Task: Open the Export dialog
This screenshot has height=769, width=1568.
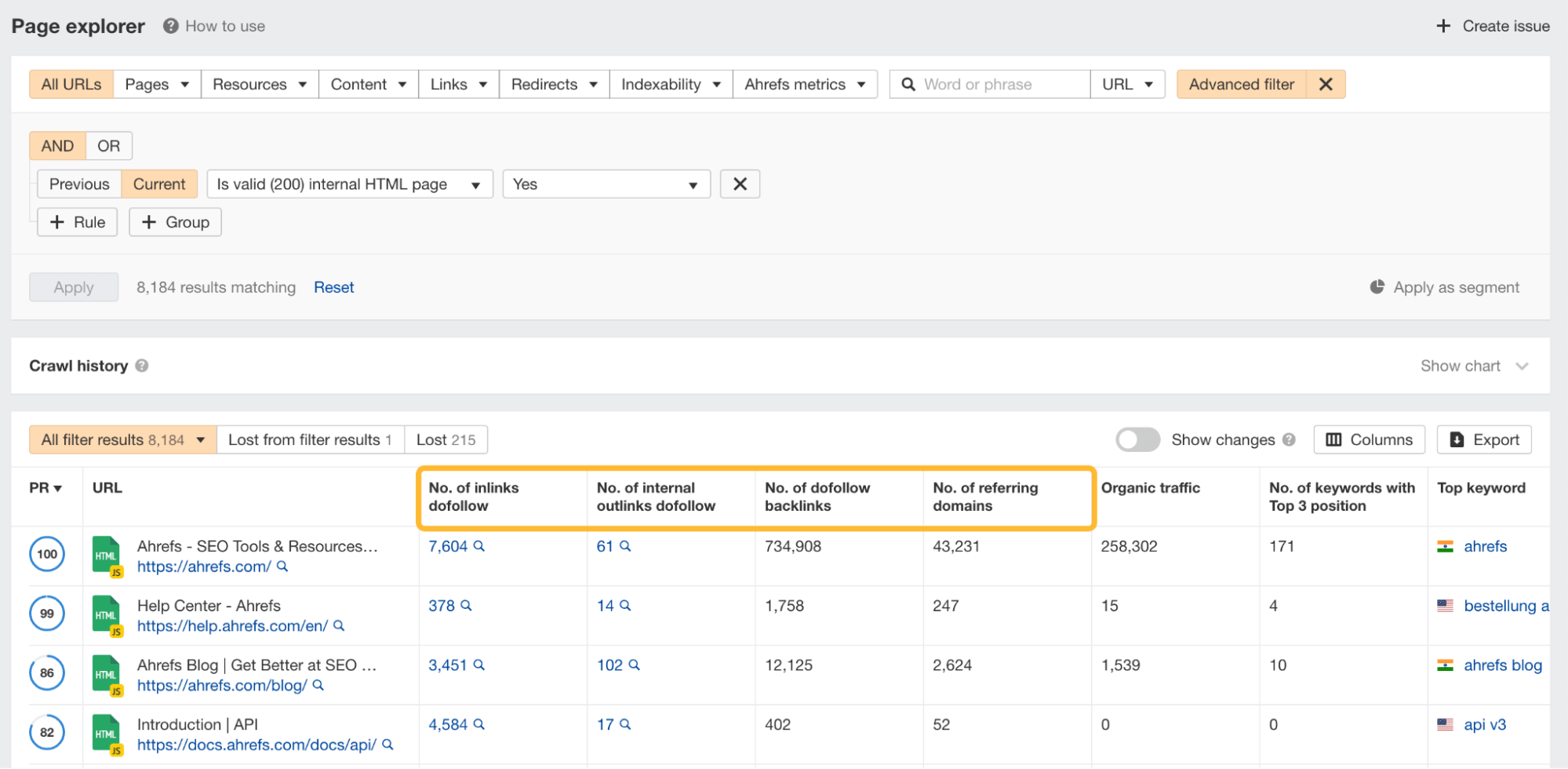Action: click(1483, 439)
